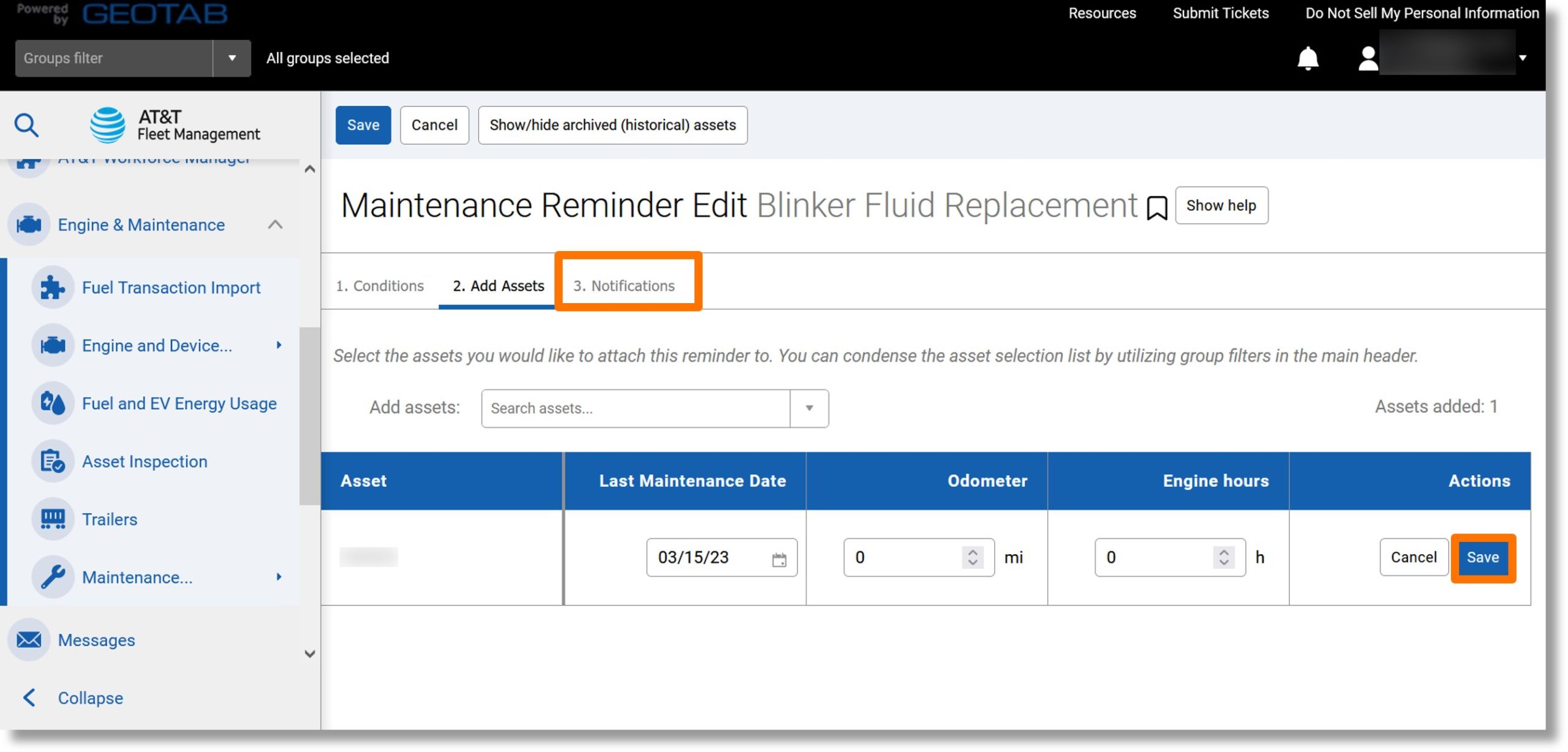The width and height of the screenshot is (1568, 752).
Task: Open Trailers in sidebar
Action: pos(110,519)
